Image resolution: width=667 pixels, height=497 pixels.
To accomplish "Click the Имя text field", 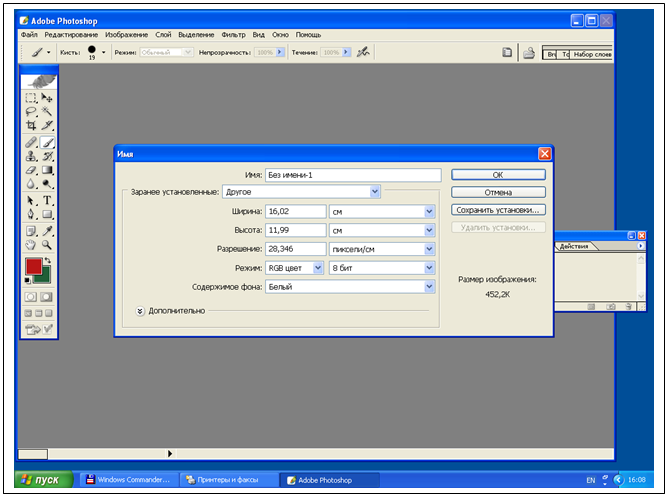I will point(353,175).
